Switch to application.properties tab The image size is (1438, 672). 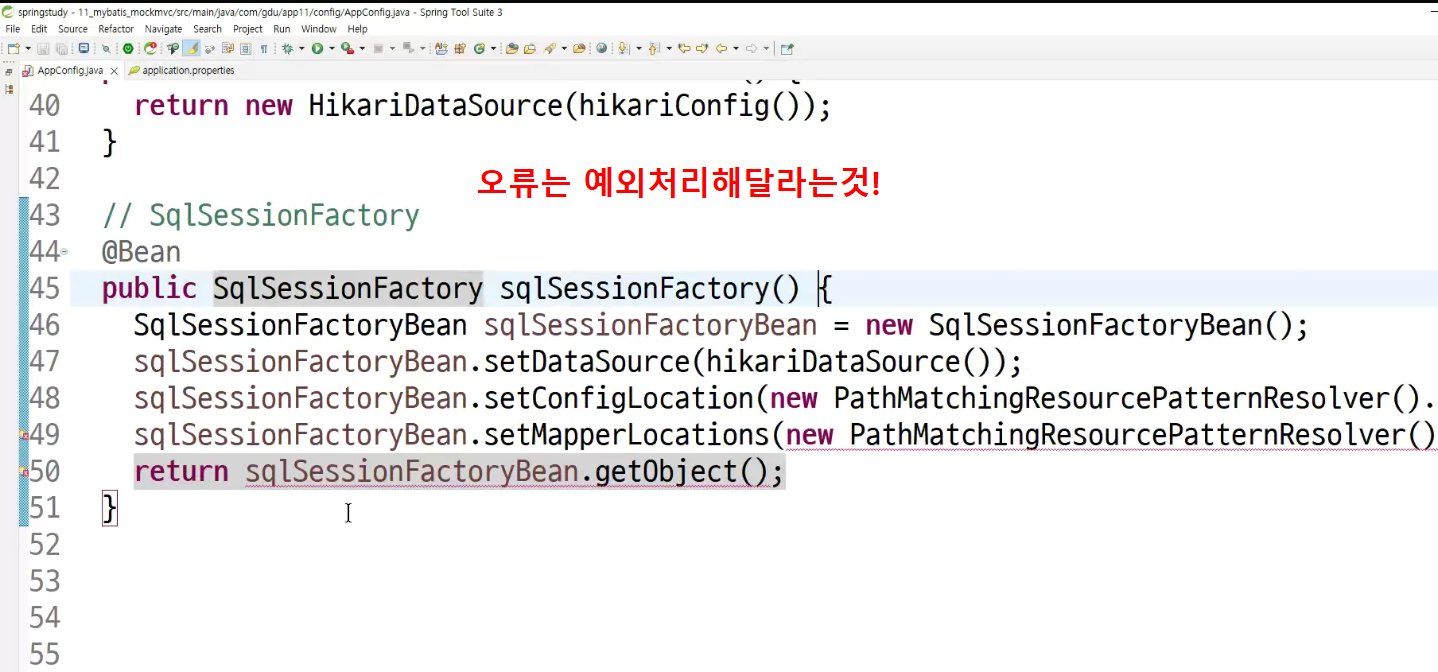tap(182, 70)
